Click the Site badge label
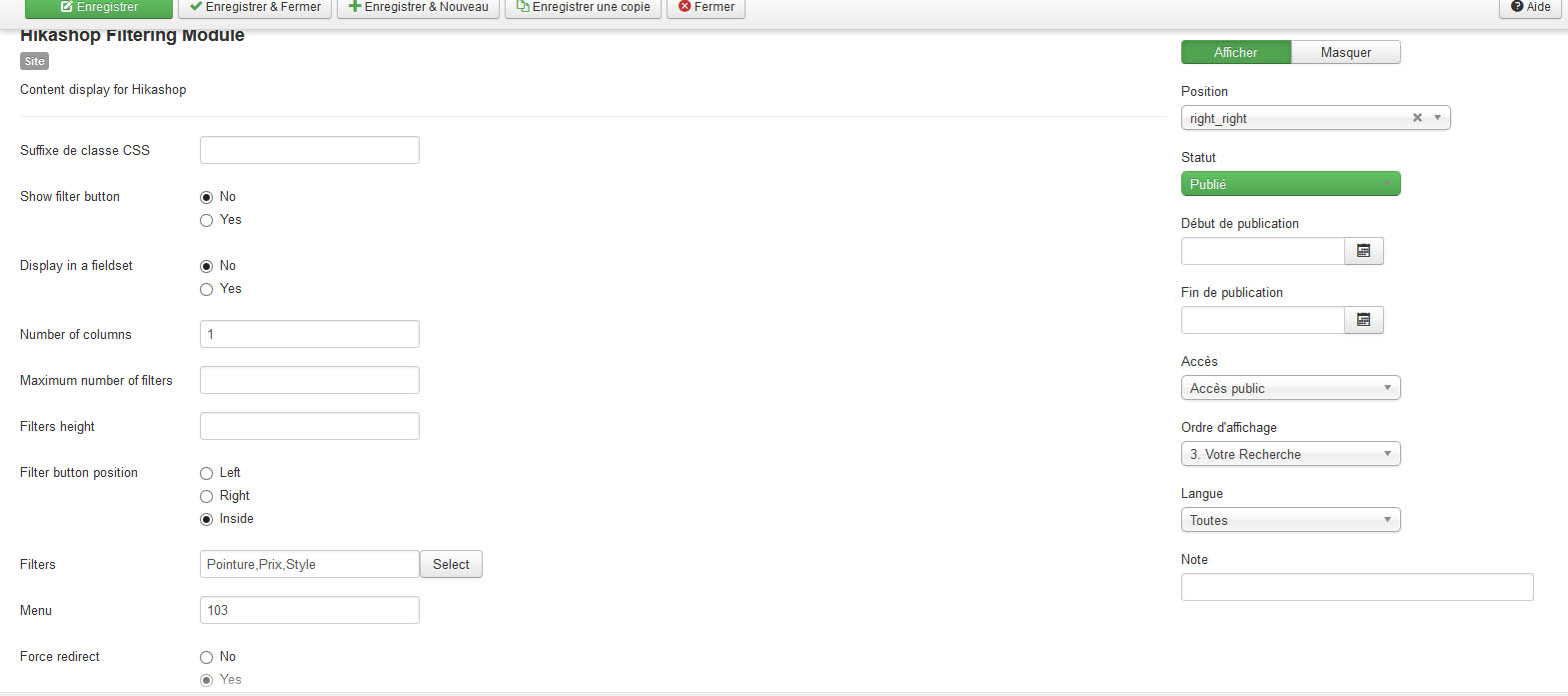 (34, 61)
